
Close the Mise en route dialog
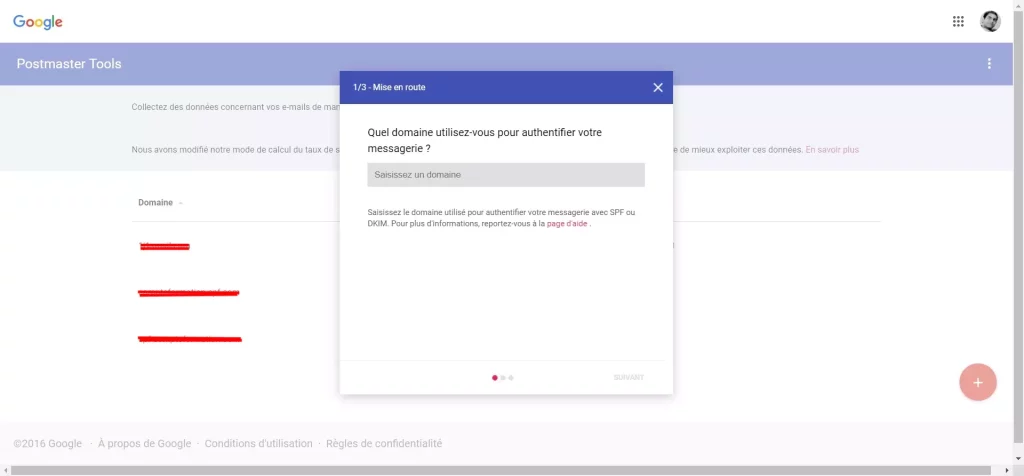point(658,87)
